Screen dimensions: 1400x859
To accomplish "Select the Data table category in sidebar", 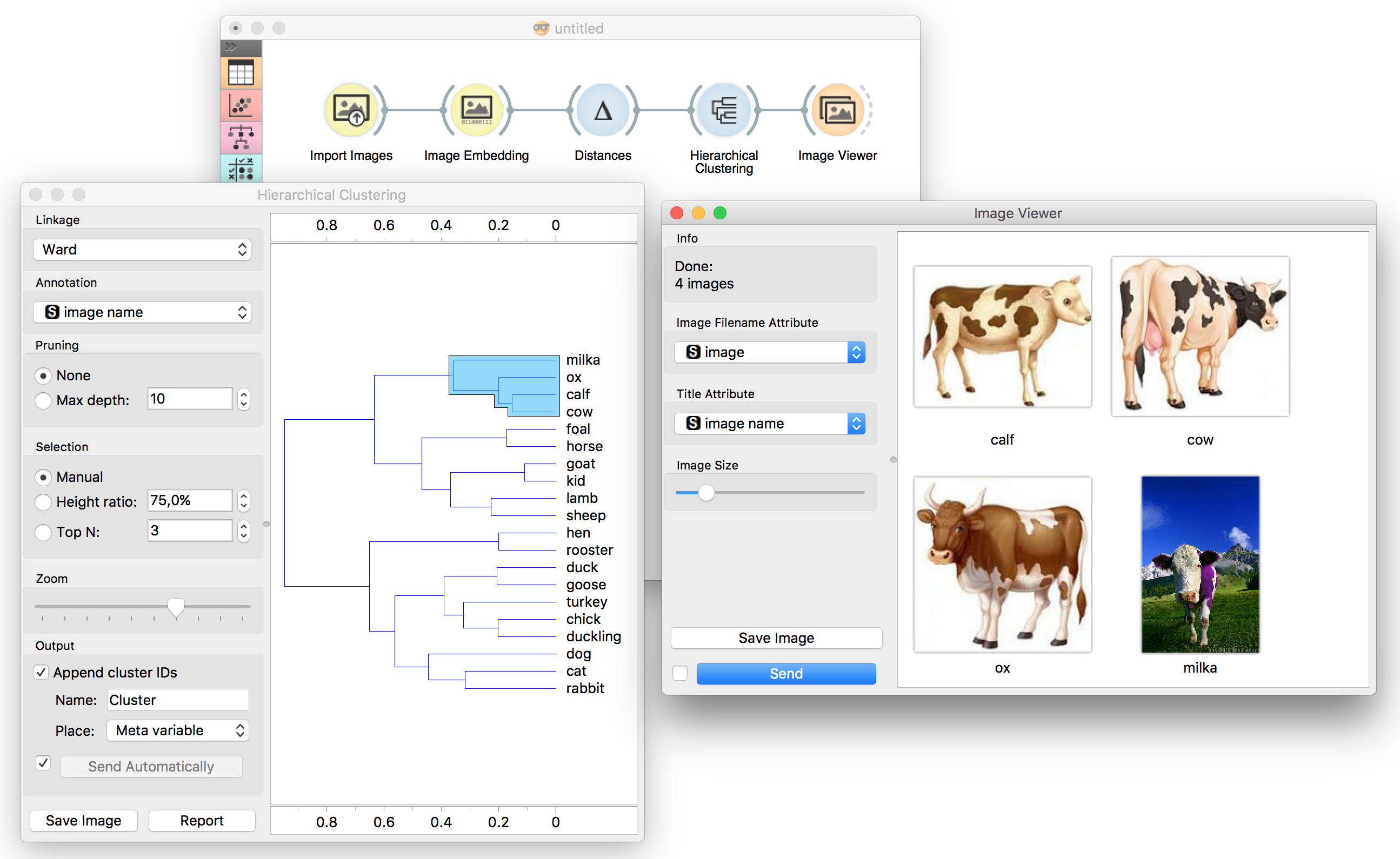I will (241, 73).
